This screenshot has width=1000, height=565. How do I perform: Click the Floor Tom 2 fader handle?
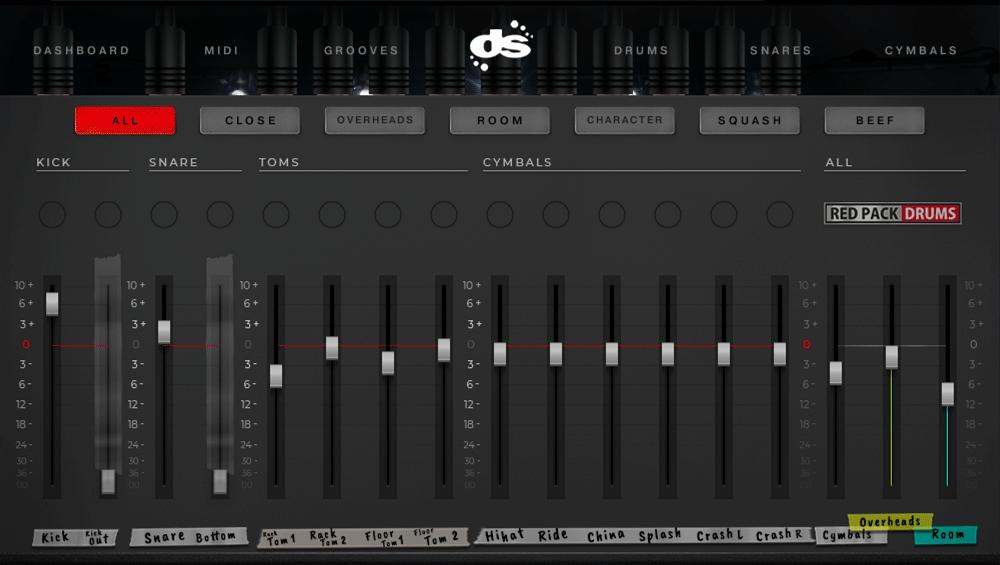point(444,349)
